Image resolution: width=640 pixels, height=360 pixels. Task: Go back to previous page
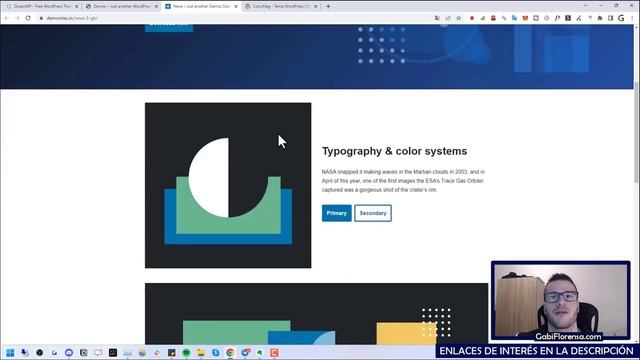(x=7, y=18)
